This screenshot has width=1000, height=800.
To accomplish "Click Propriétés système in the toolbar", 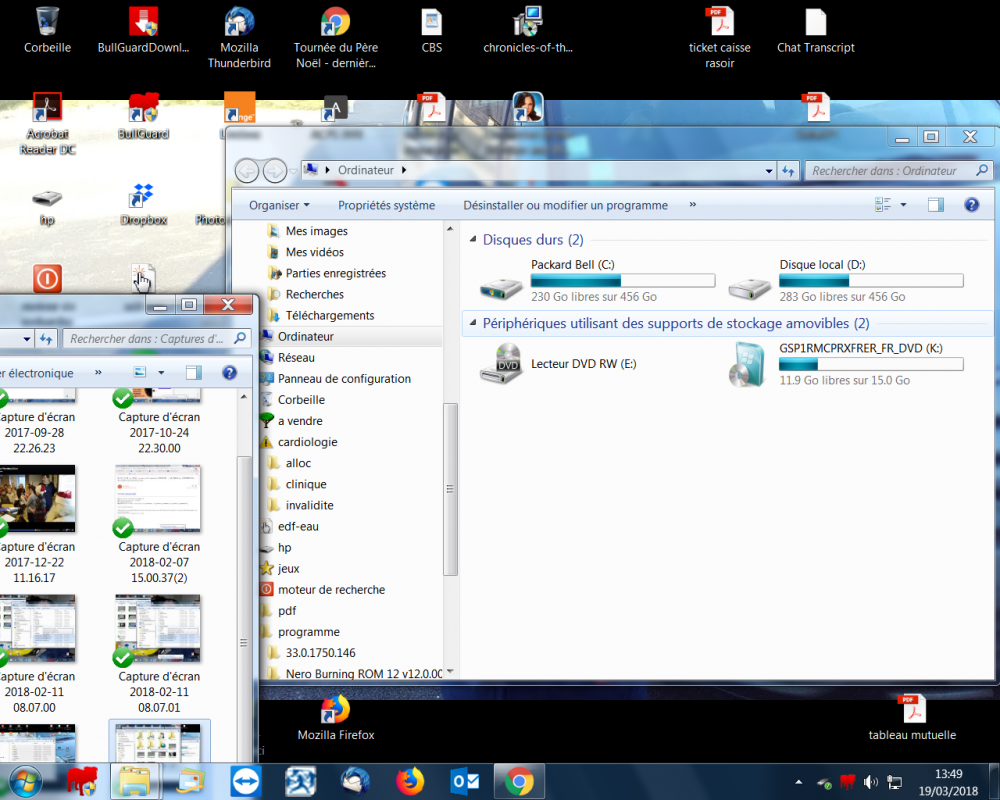I will point(386,205).
